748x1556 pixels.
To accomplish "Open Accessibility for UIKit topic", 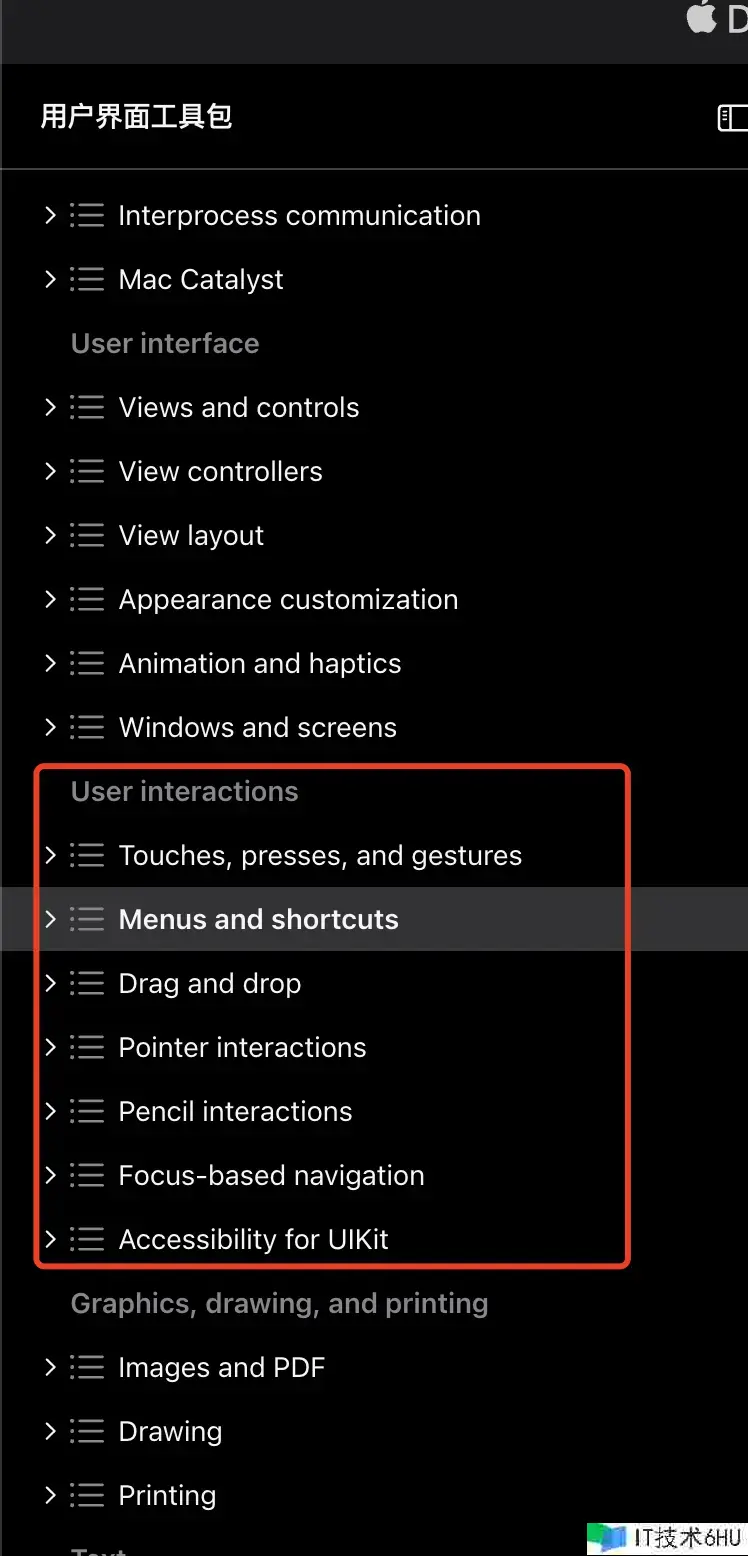I will [x=253, y=1240].
